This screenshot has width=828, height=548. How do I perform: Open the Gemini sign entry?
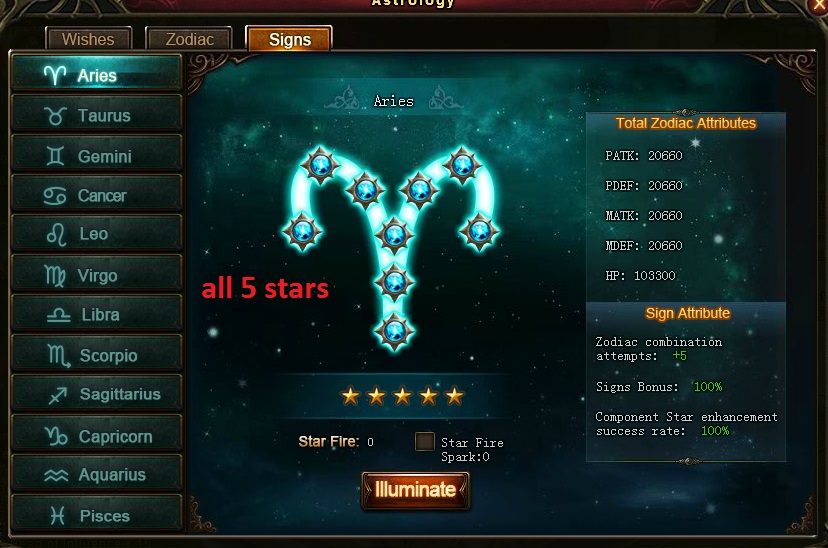(x=96, y=155)
